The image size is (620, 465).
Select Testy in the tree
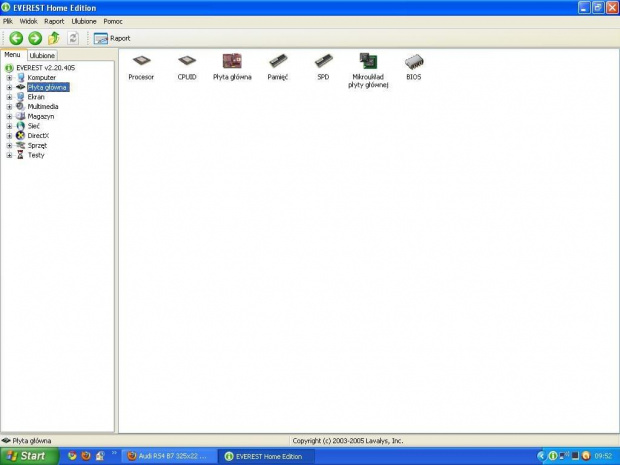[x=36, y=155]
